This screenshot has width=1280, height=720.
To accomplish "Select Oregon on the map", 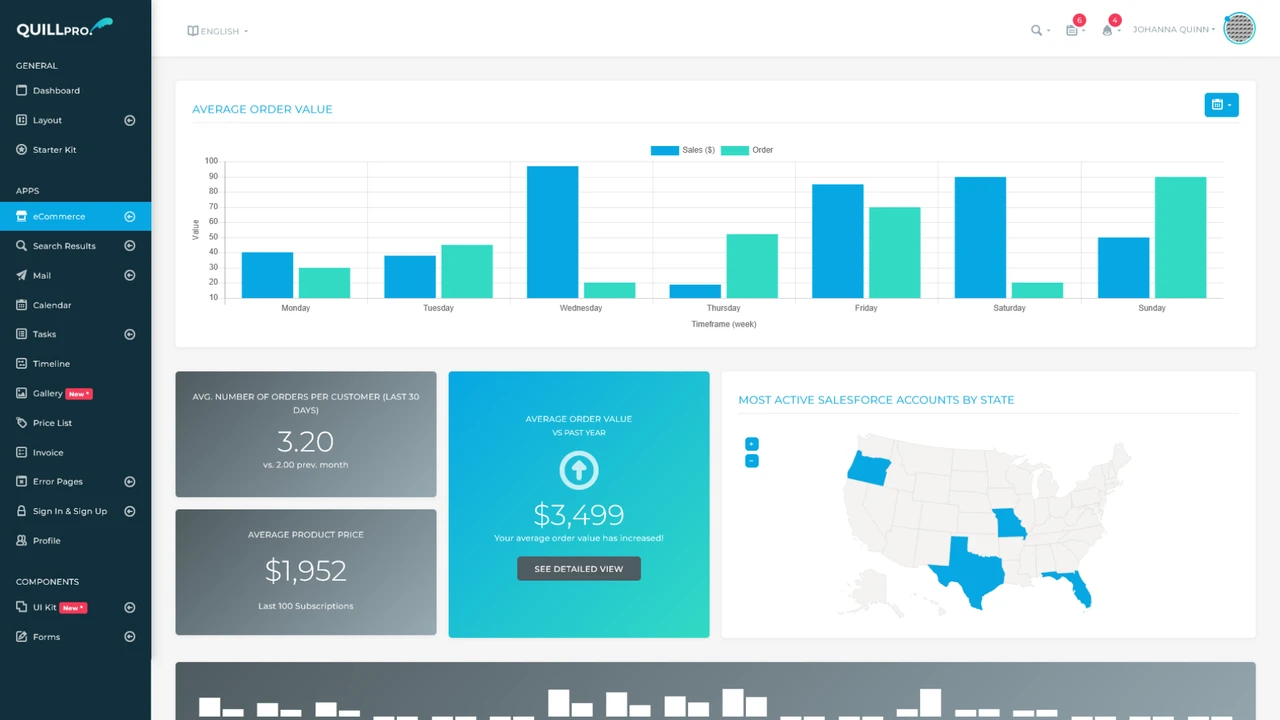I will point(869,468).
